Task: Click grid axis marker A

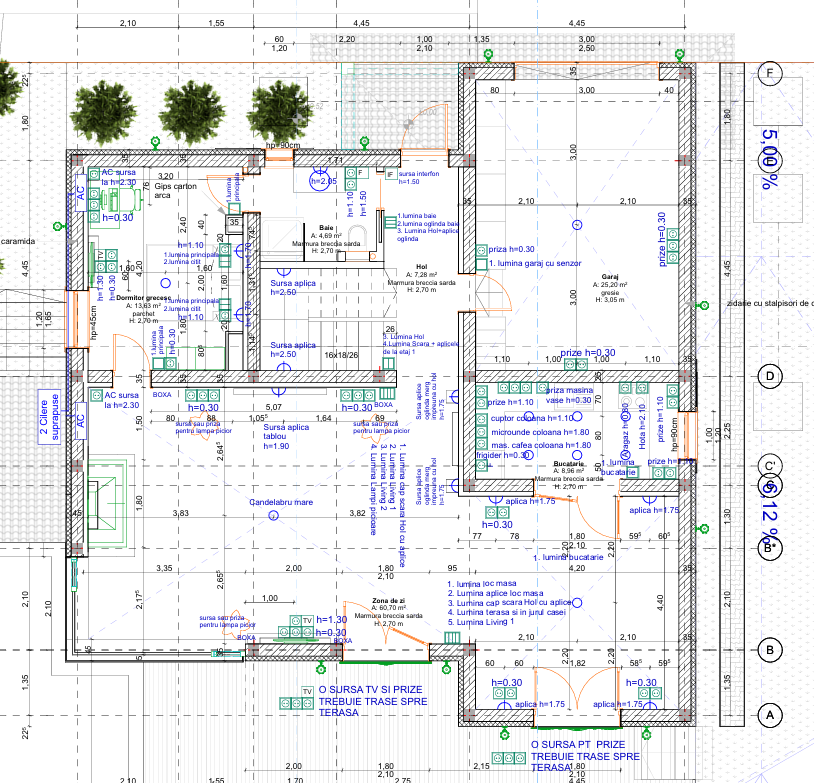Action: pyautogui.click(x=770, y=716)
